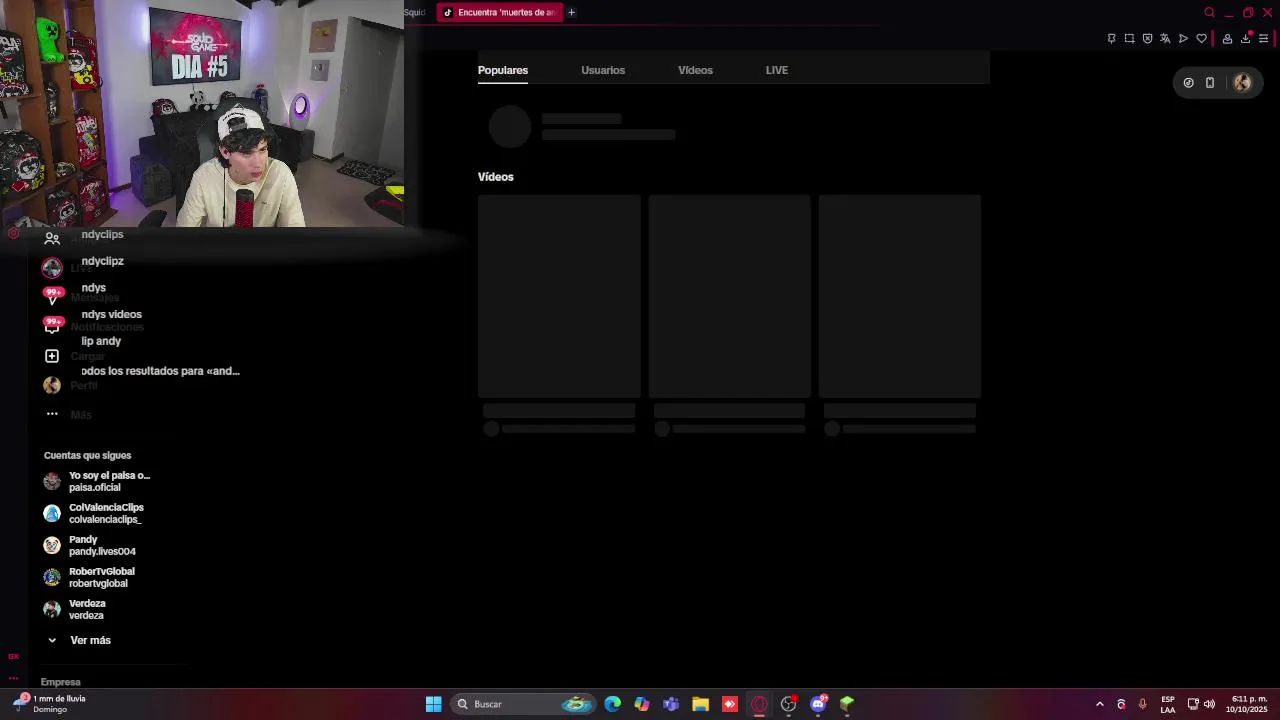Expand followed accounts with Ver más

pyautogui.click(x=79, y=640)
